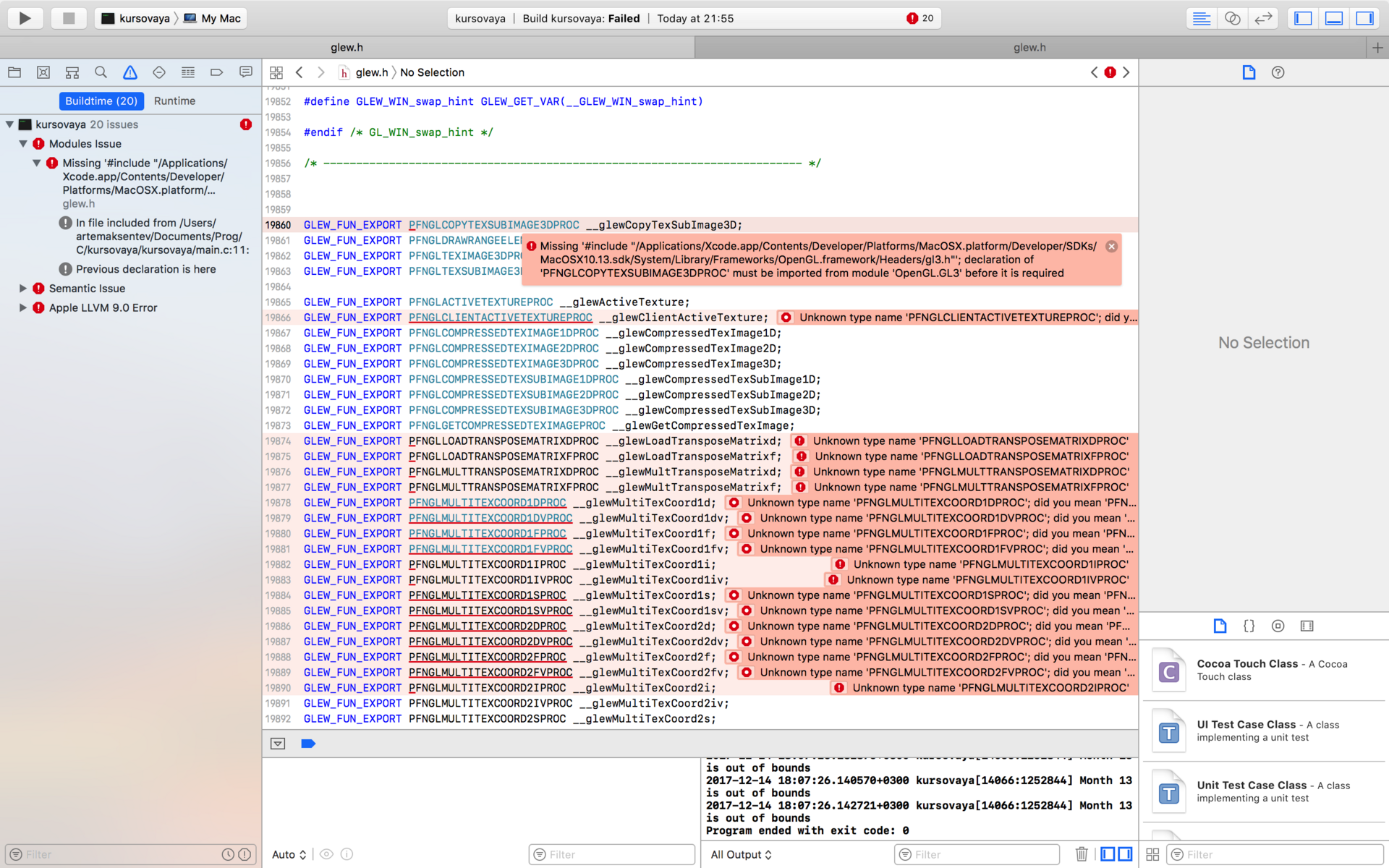Viewport: 1389px width, 868px height.
Task: Show the Code Snippet library
Action: (x=1249, y=626)
